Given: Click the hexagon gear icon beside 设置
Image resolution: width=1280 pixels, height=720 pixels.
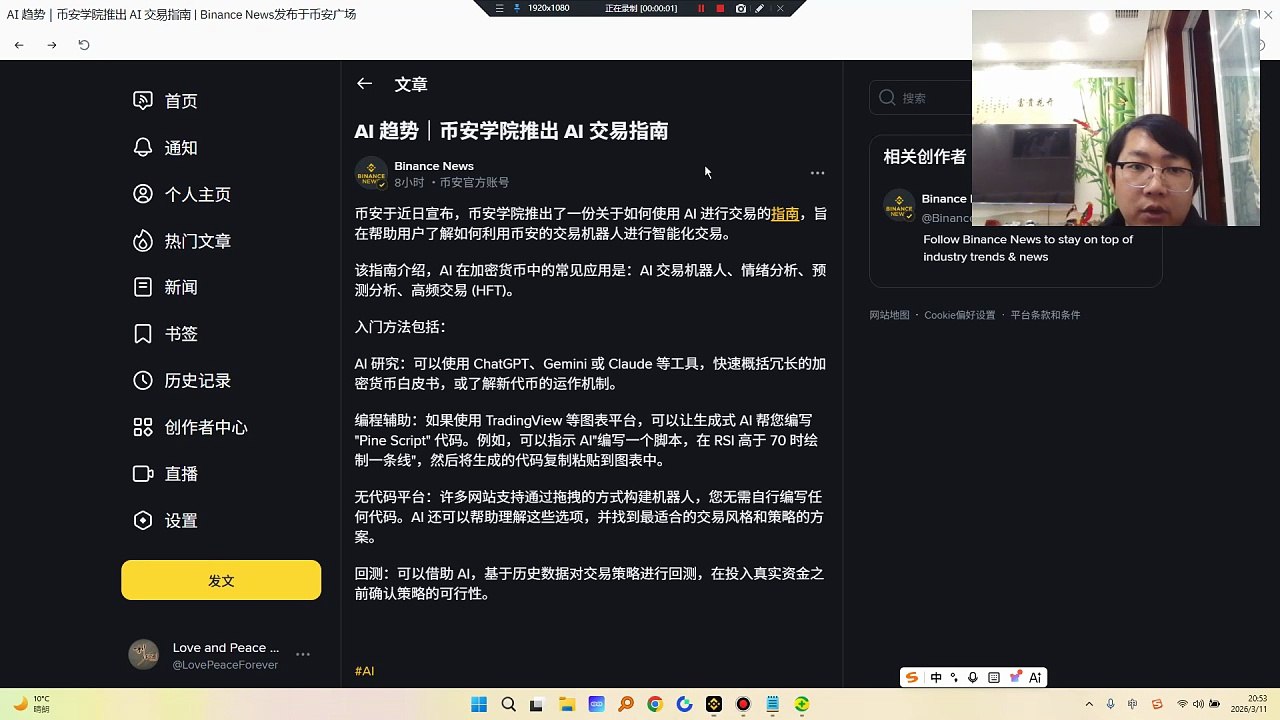Looking at the screenshot, I should coord(143,520).
